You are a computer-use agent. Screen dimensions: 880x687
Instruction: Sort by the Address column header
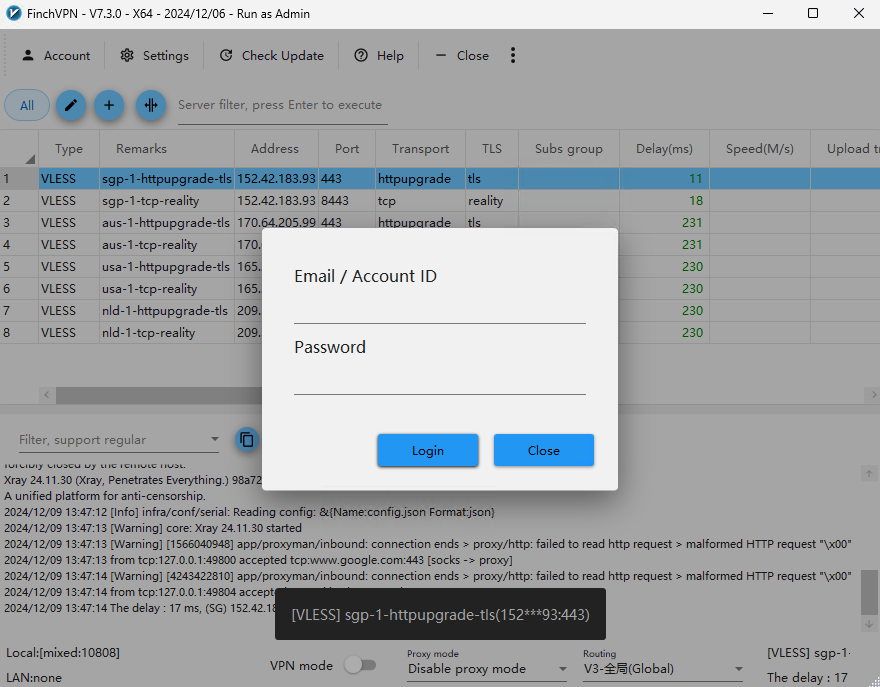(276, 149)
